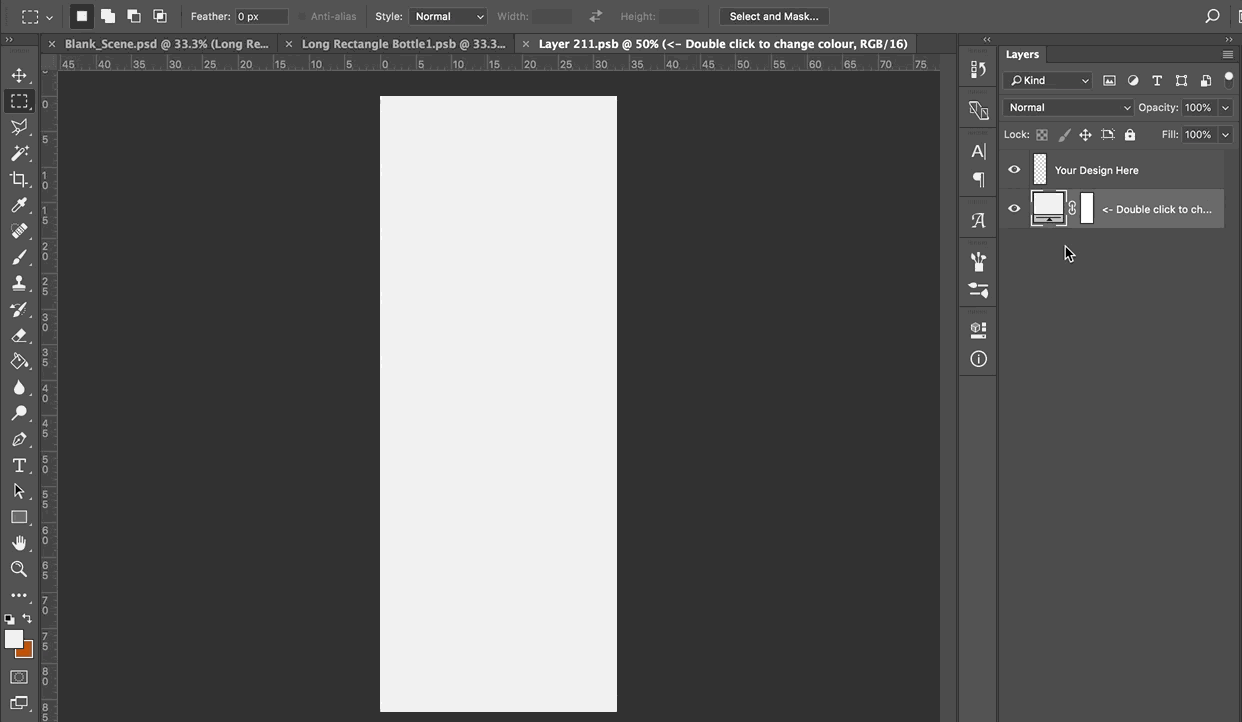
Task: Select the Dodge tool
Action: click(x=19, y=413)
